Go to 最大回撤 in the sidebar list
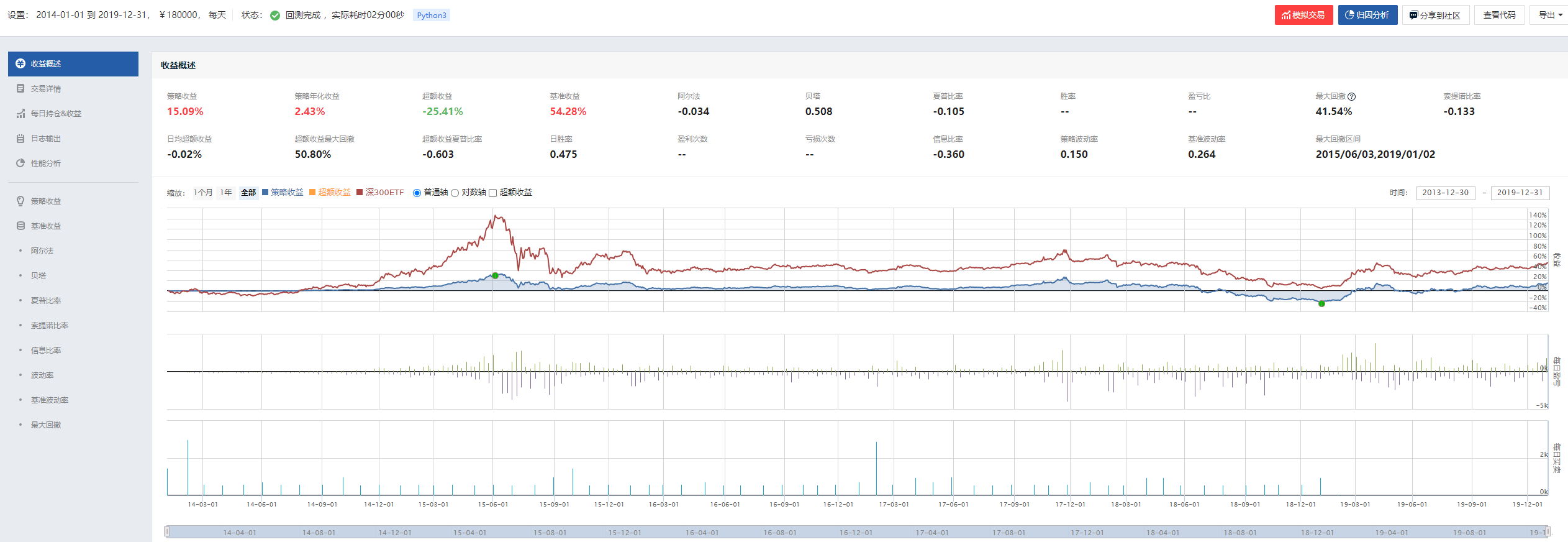1568x542 pixels. 46,425
